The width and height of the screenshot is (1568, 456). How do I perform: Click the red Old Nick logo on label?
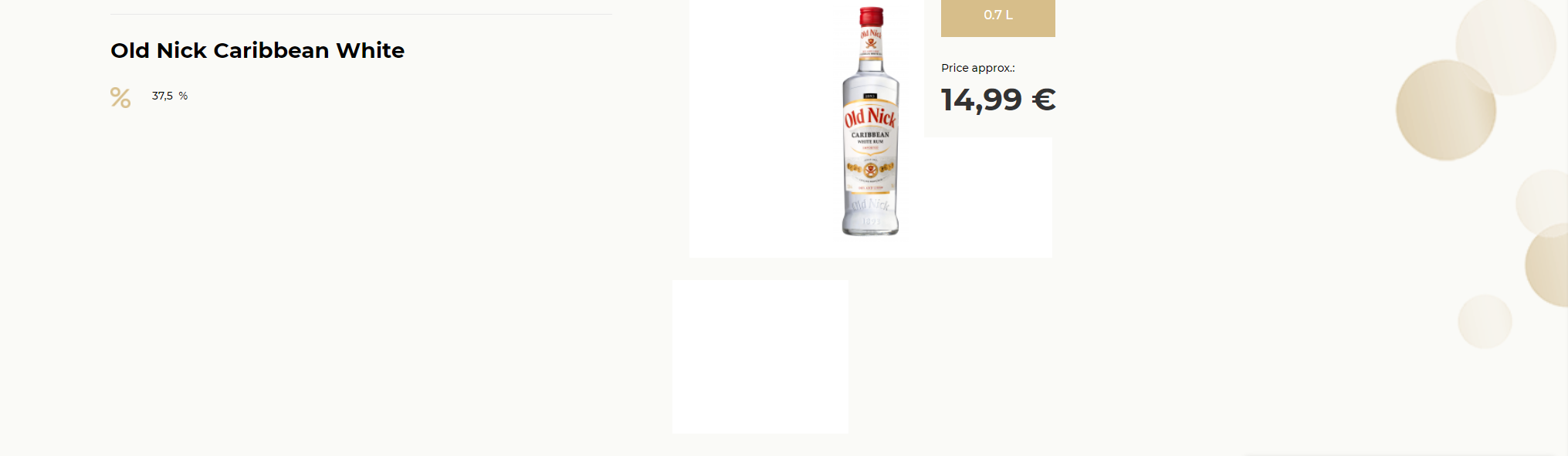tap(870, 117)
